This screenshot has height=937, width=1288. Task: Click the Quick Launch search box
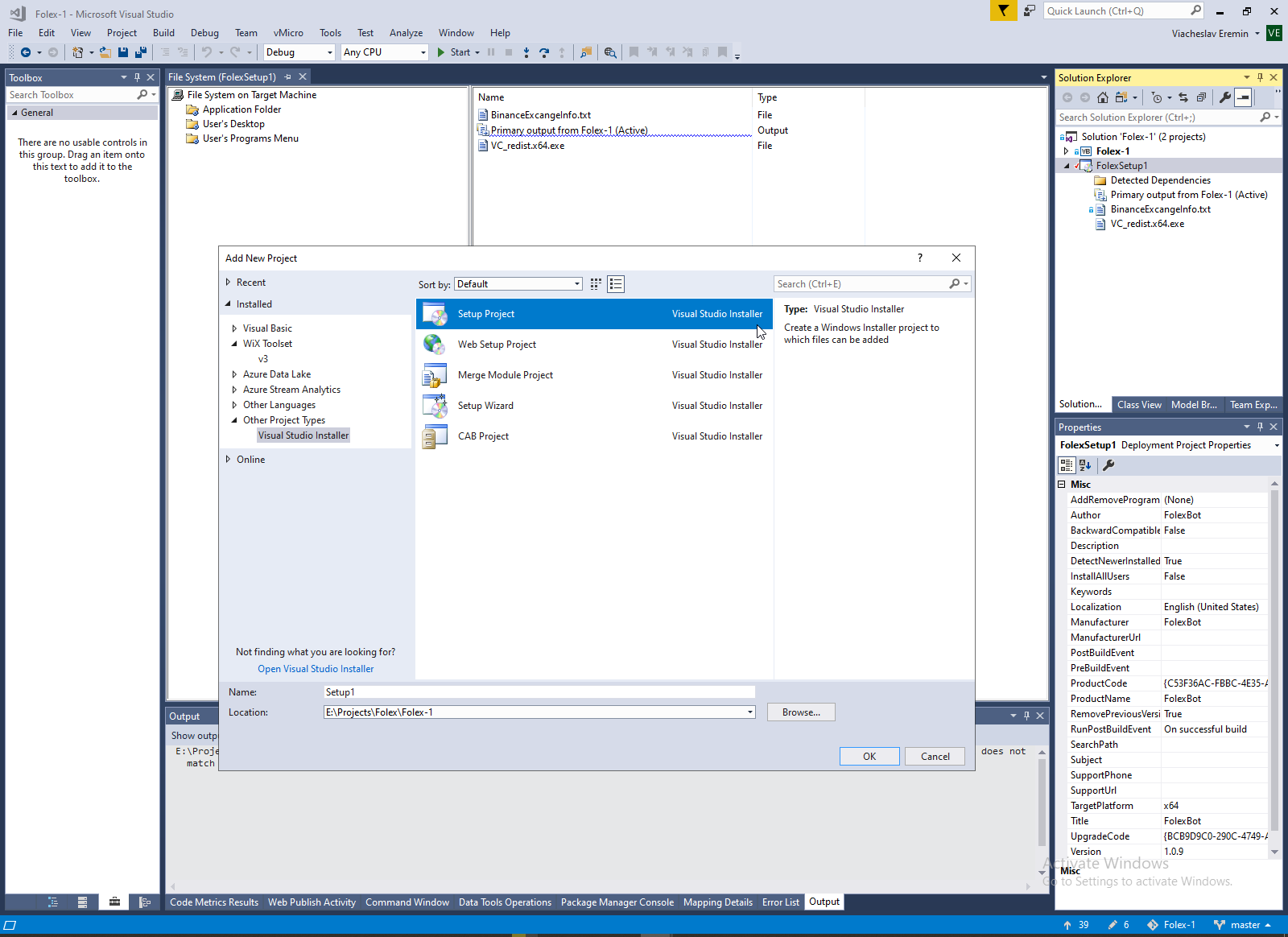pyautogui.click(x=1123, y=10)
